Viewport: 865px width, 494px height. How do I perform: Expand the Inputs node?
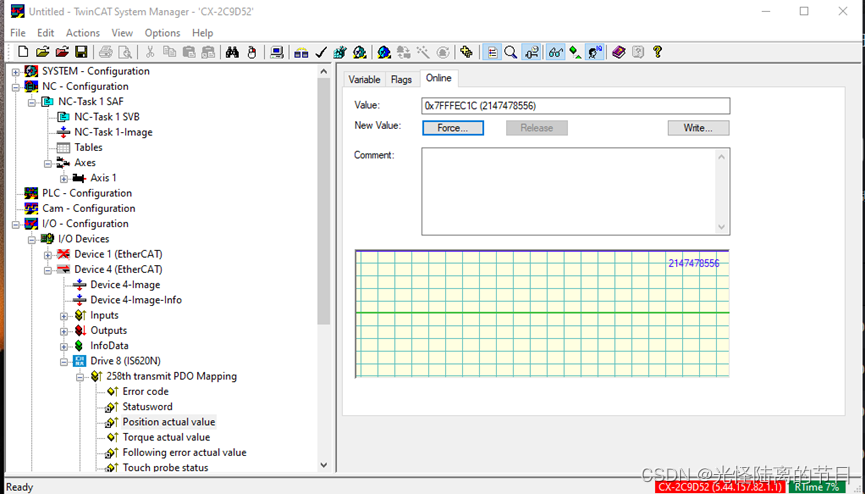(x=64, y=316)
